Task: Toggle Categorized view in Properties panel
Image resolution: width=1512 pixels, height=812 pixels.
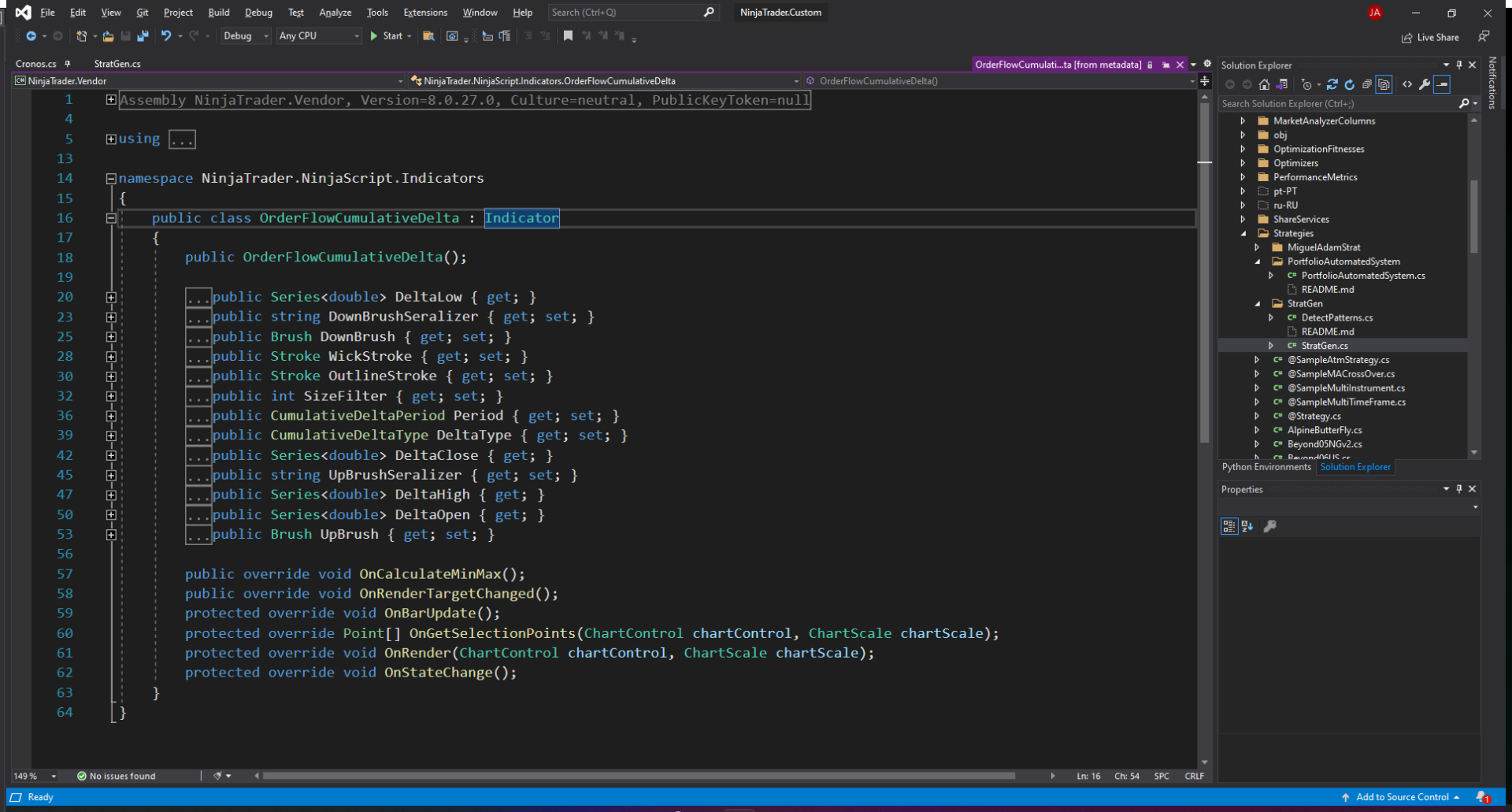Action: (1228, 526)
